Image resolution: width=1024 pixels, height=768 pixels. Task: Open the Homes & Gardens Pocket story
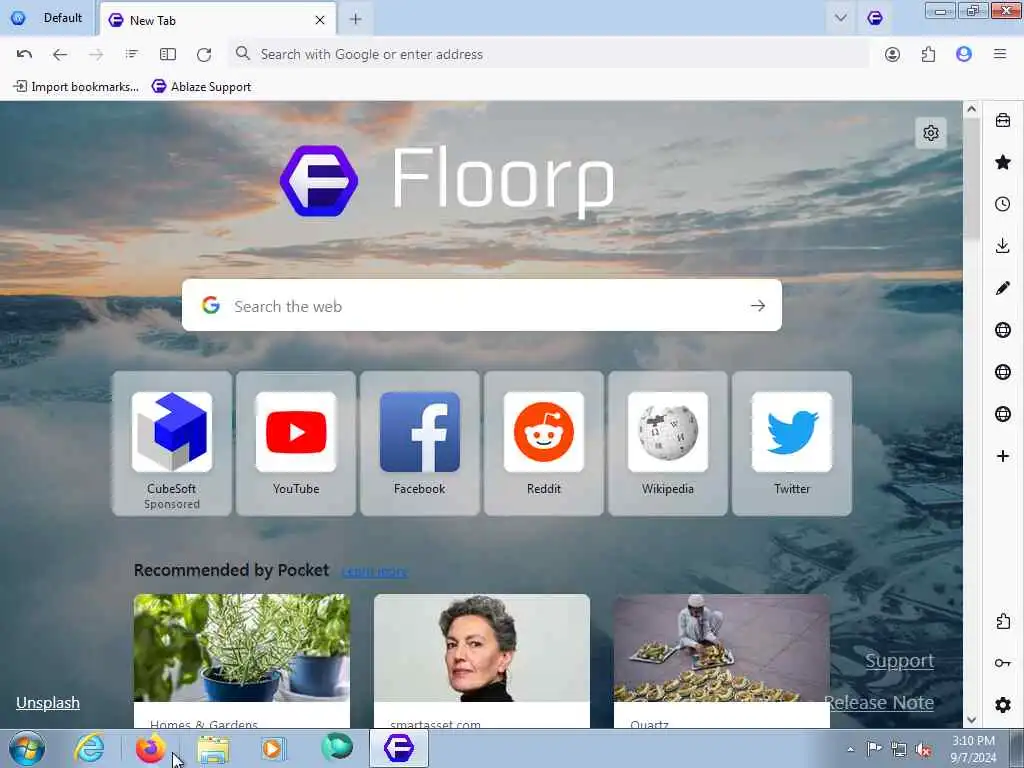click(242, 660)
